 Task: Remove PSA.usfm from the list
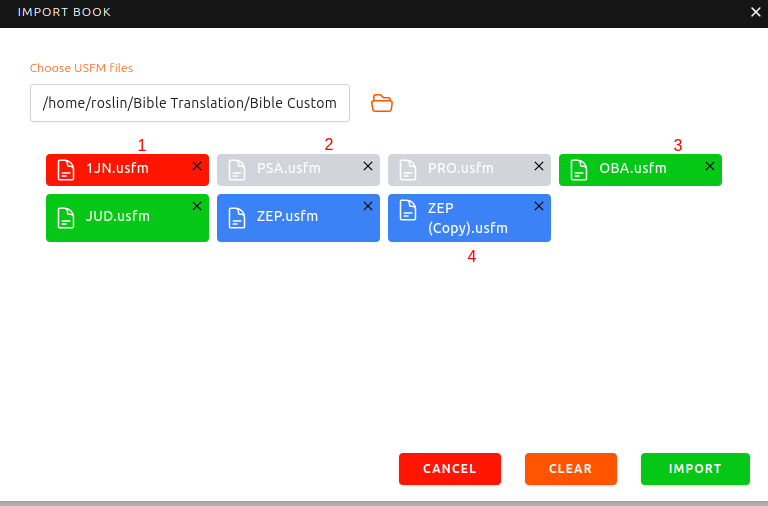pyautogui.click(x=368, y=166)
